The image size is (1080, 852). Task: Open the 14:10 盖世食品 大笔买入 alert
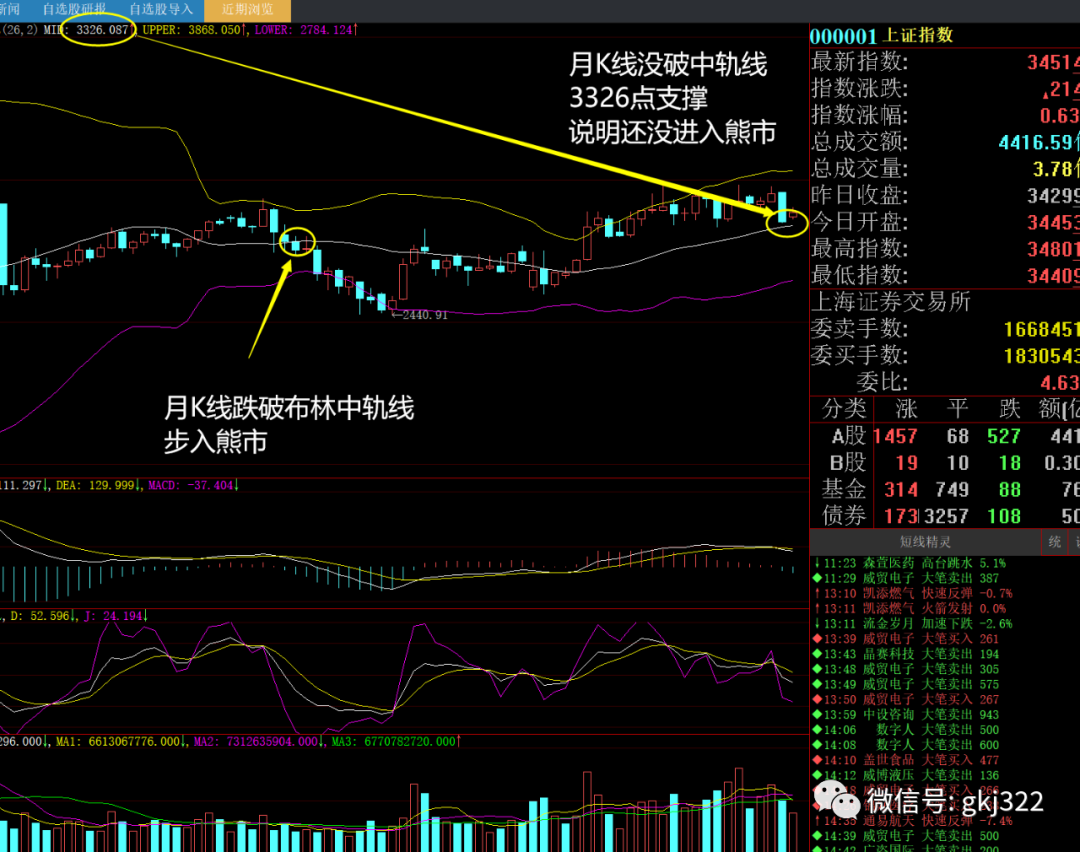click(x=907, y=760)
